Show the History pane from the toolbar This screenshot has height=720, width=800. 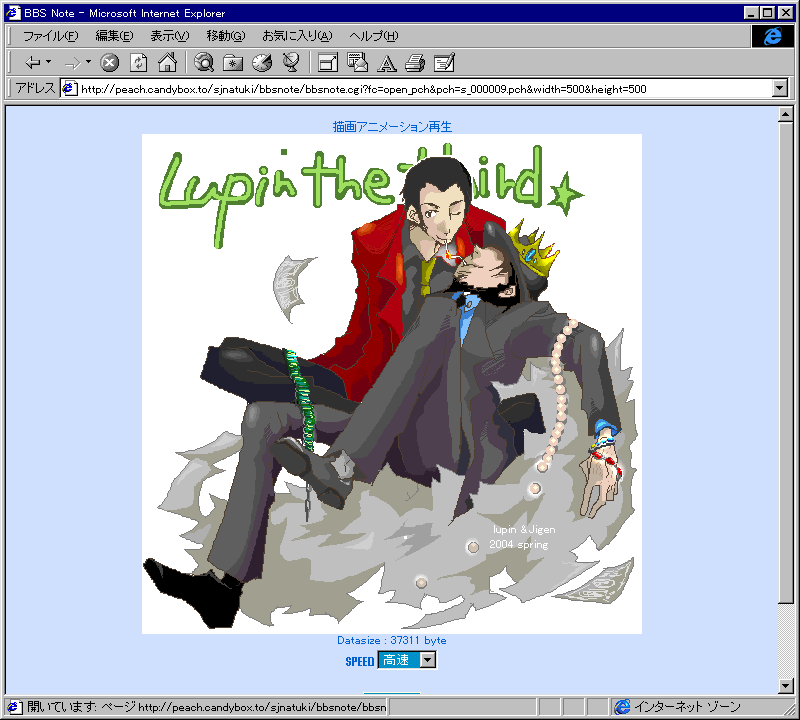coord(262,63)
